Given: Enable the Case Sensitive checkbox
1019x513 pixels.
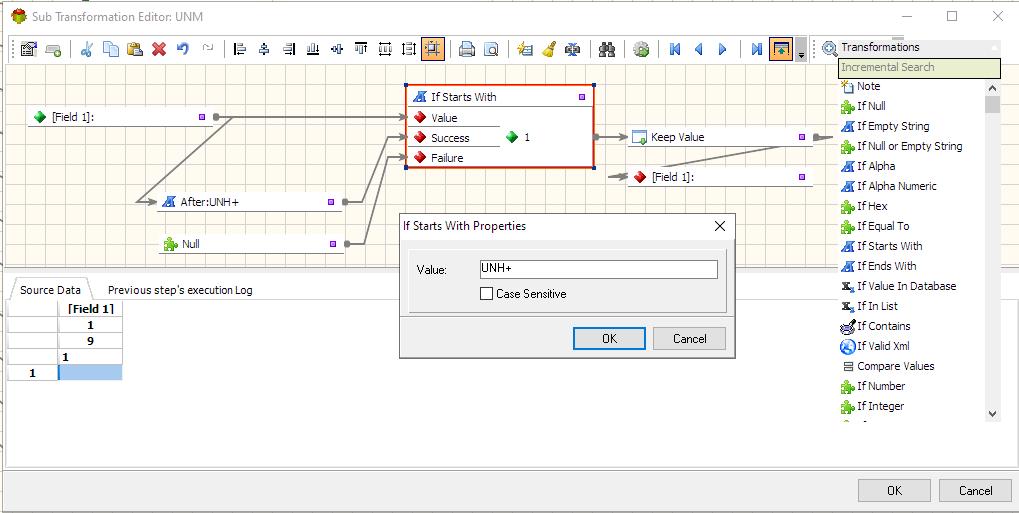Looking at the screenshot, I should tap(486, 294).
